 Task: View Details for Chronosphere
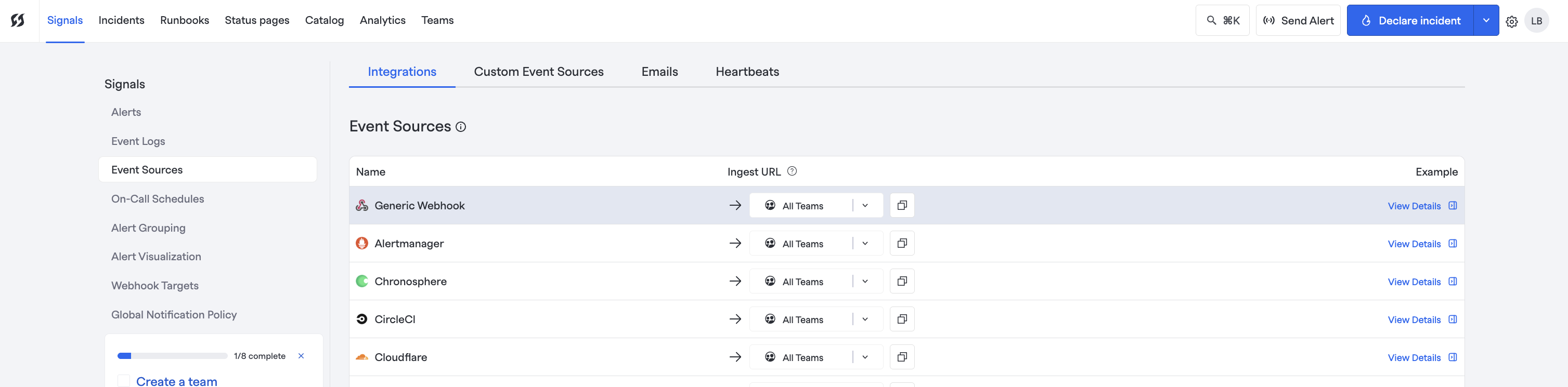click(x=1414, y=282)
